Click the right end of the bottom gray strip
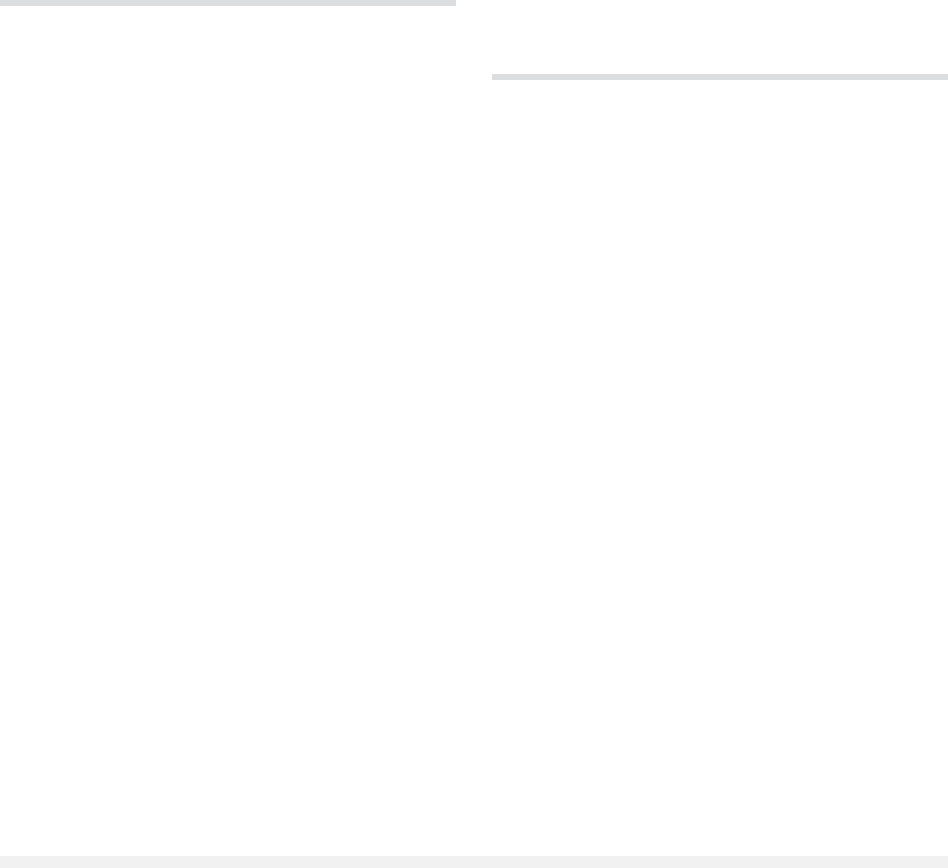 [x=942, y=862]
